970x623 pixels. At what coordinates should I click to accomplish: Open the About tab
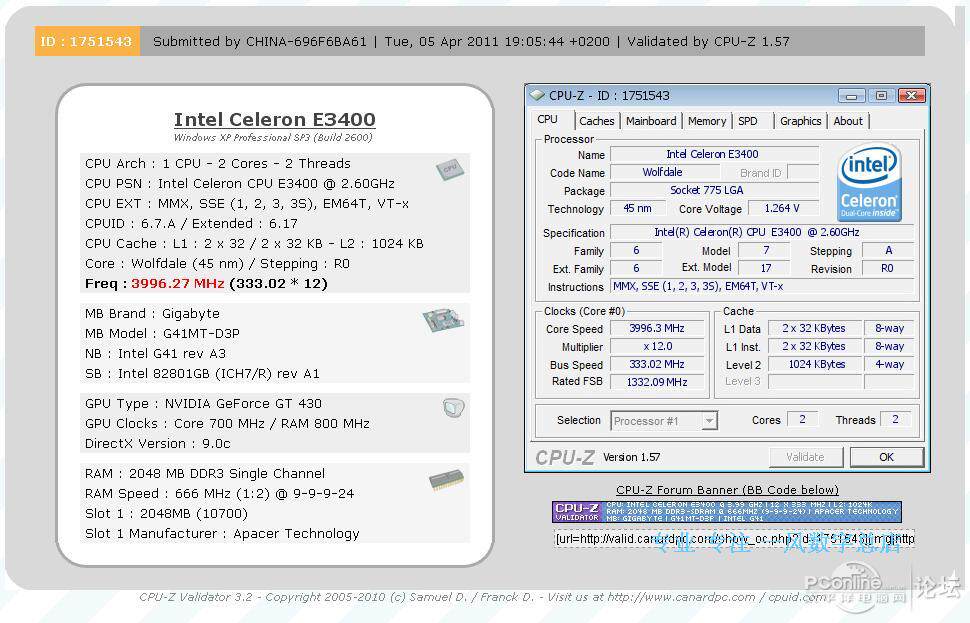848,121
